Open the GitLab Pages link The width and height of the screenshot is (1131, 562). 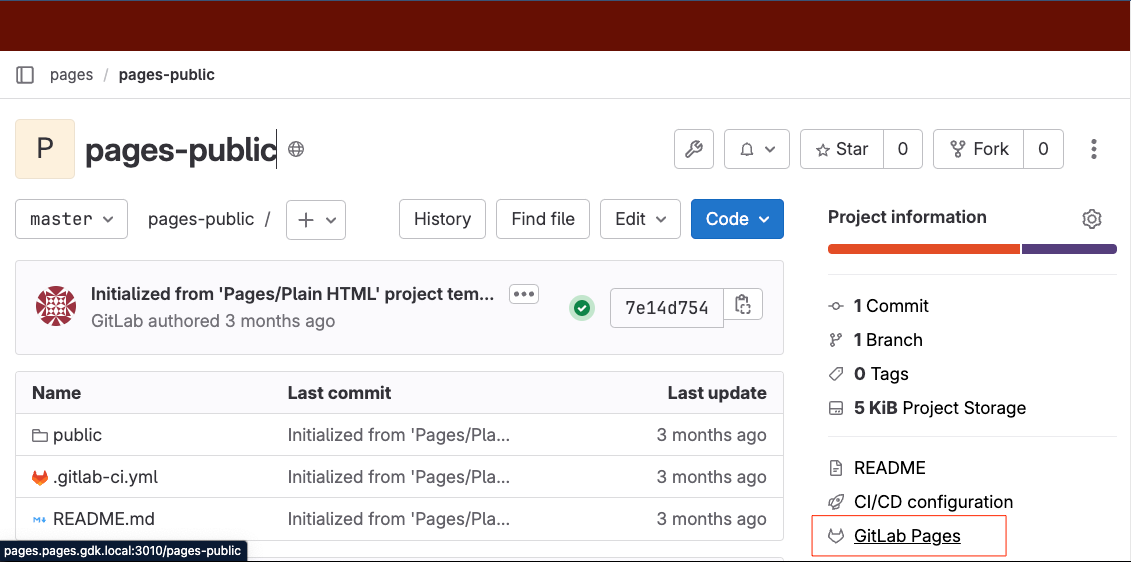pos(907,536)
